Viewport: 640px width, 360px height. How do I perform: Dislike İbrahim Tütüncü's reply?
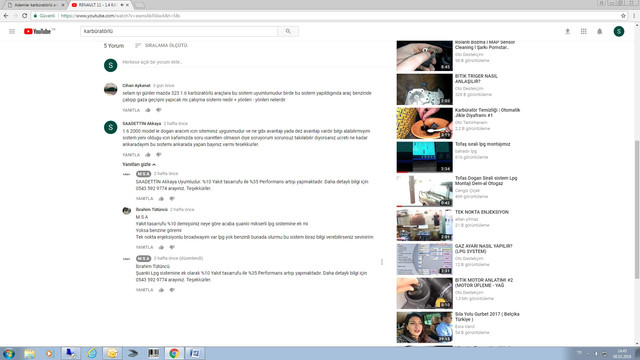pyautogui.click(x=172, y=247)
